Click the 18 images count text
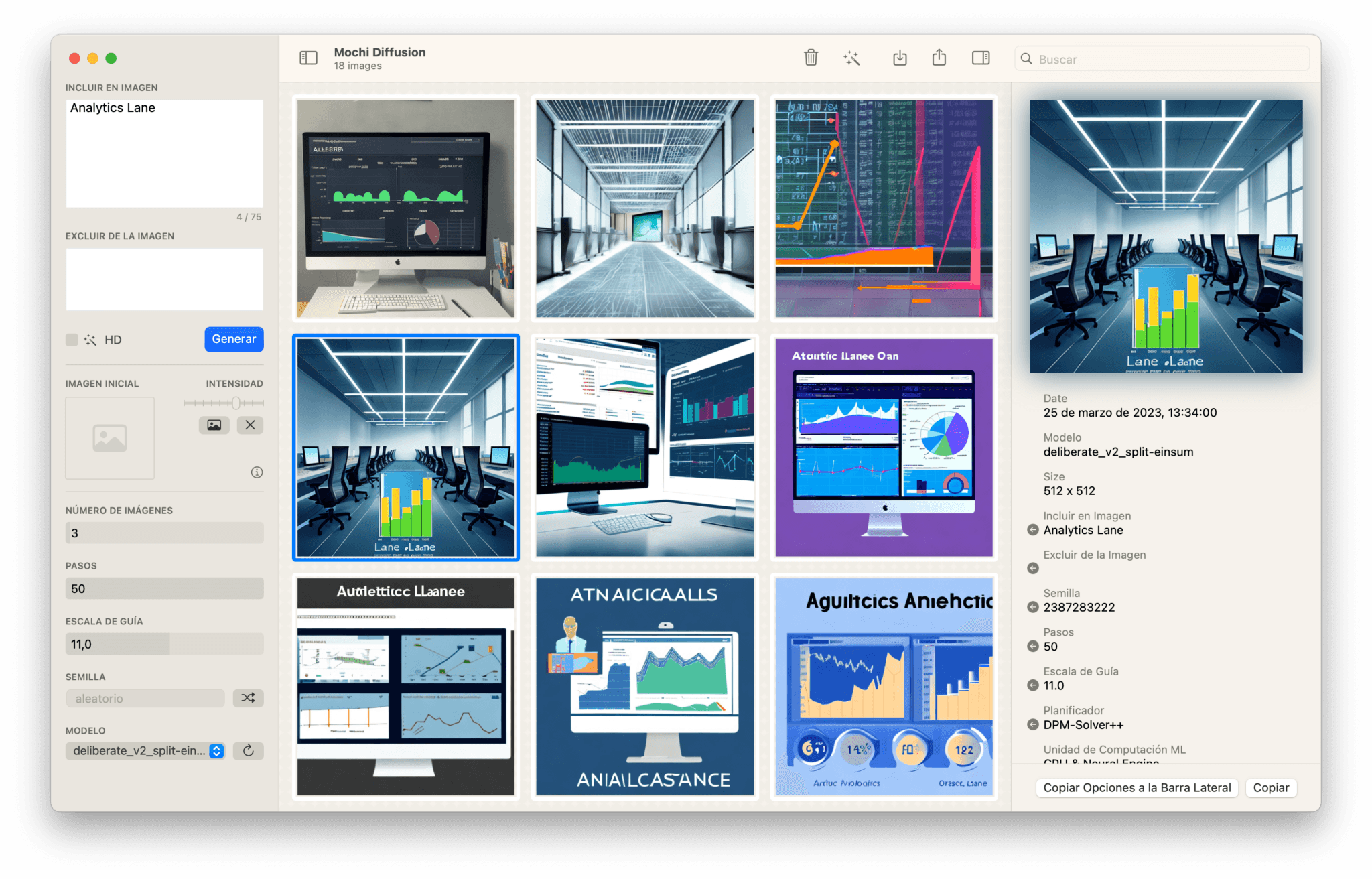1372x879 pixels. point(358,66)
